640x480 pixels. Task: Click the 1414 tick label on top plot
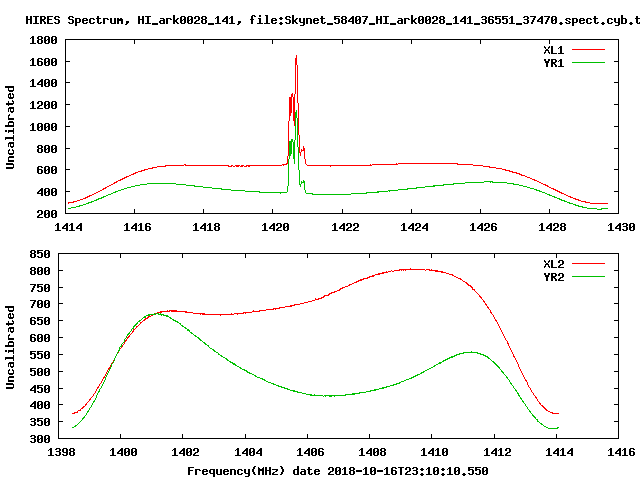pos(68,227)
